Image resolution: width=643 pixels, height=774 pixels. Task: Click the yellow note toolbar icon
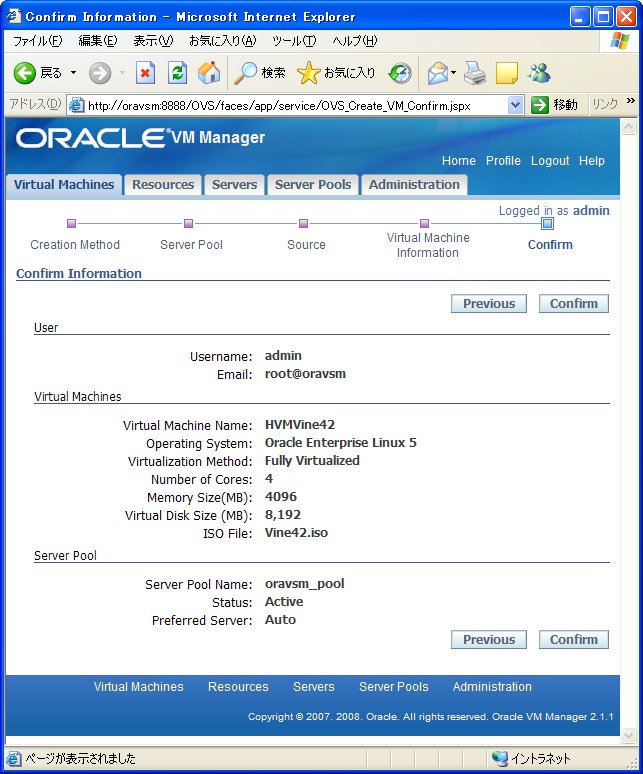pyautogui.click(x=507, y=73)
